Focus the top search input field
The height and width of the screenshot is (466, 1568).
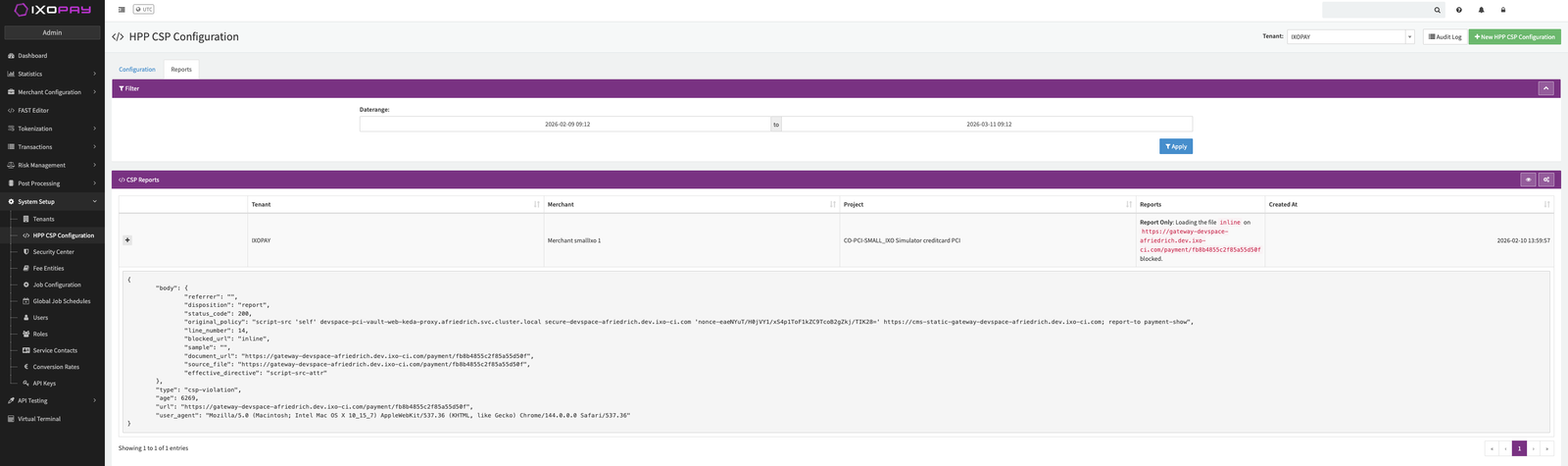point(1377,10)
